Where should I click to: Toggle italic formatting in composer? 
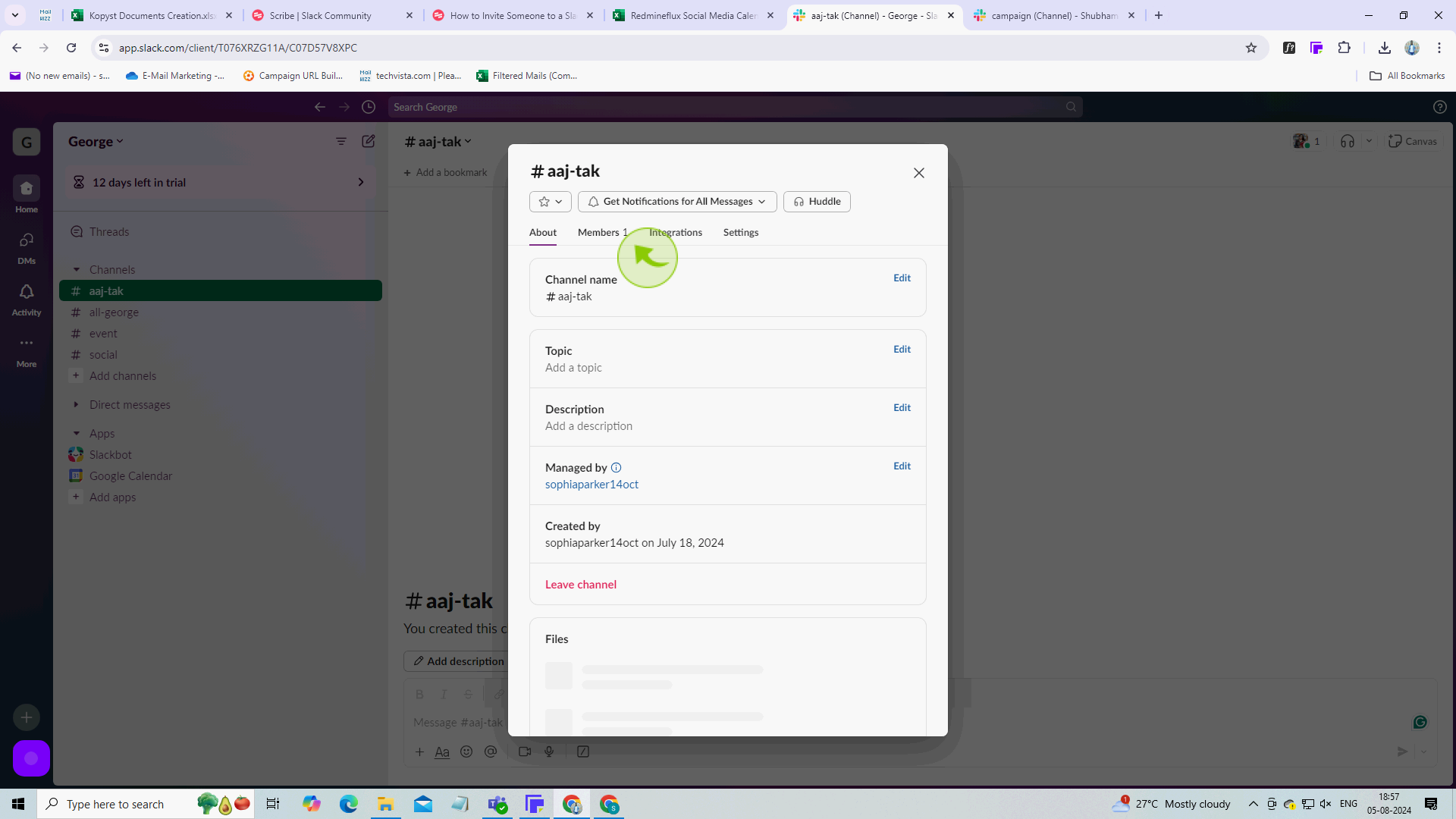point(444,694)
